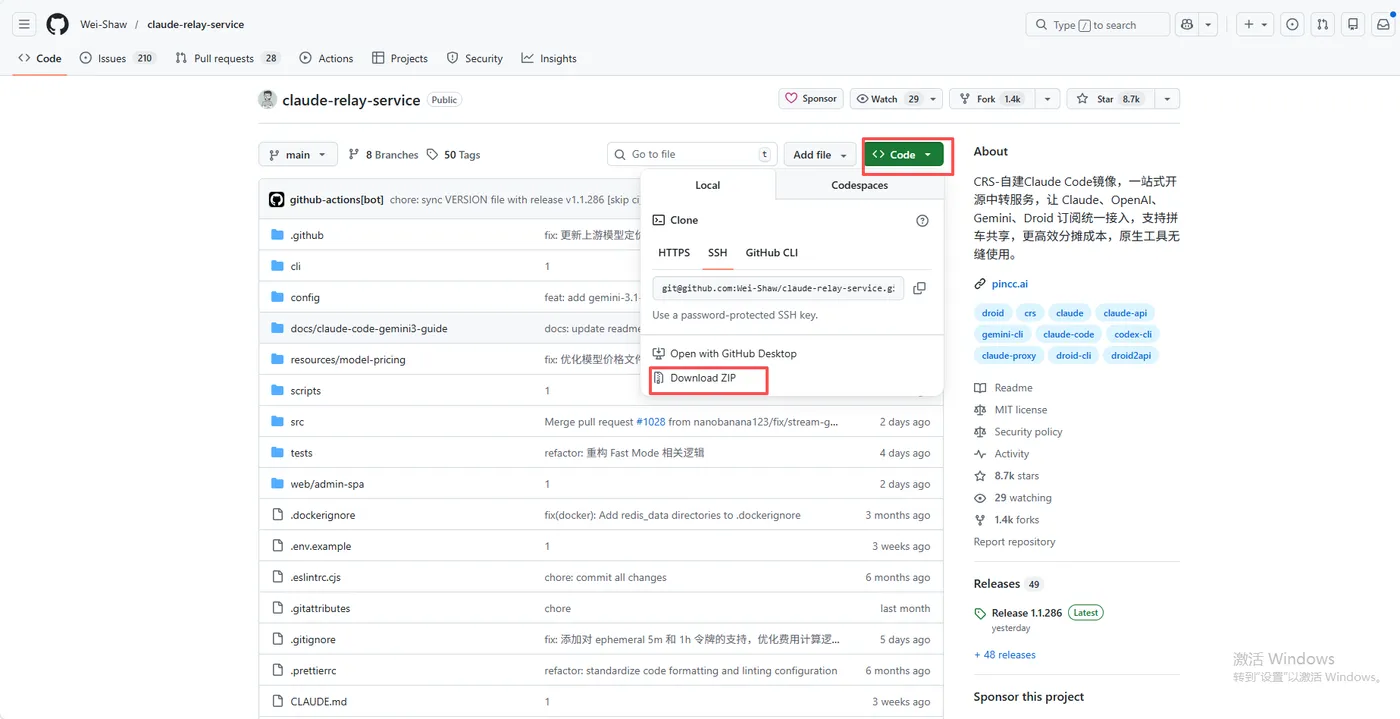
Task: Go to the GitHub homepage logo
Action: click(58, 24)
